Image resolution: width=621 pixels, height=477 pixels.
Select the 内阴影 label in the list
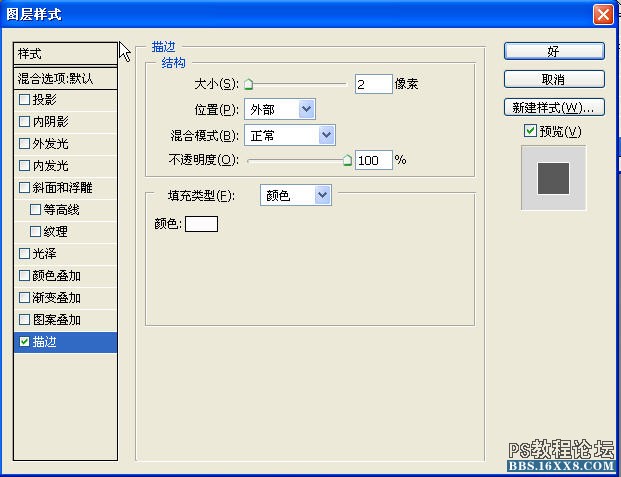click(x=50, y=122)
